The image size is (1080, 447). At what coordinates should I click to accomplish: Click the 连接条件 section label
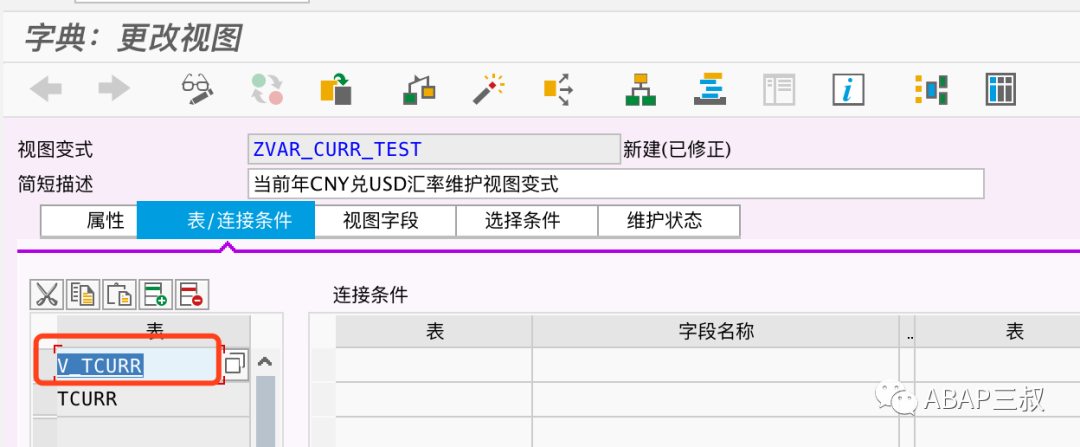pos(371,295)
